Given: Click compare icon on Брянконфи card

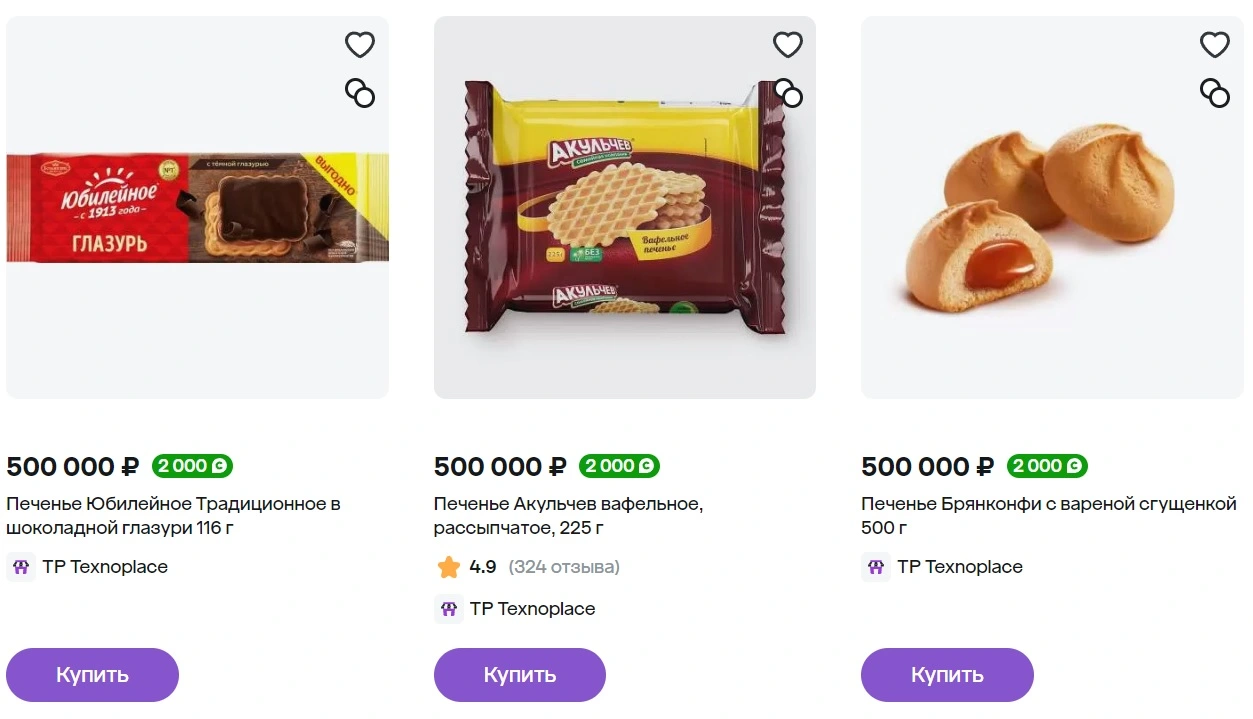Looking at the screenshot, I should pyautogui.click(x=1215, y=93).
